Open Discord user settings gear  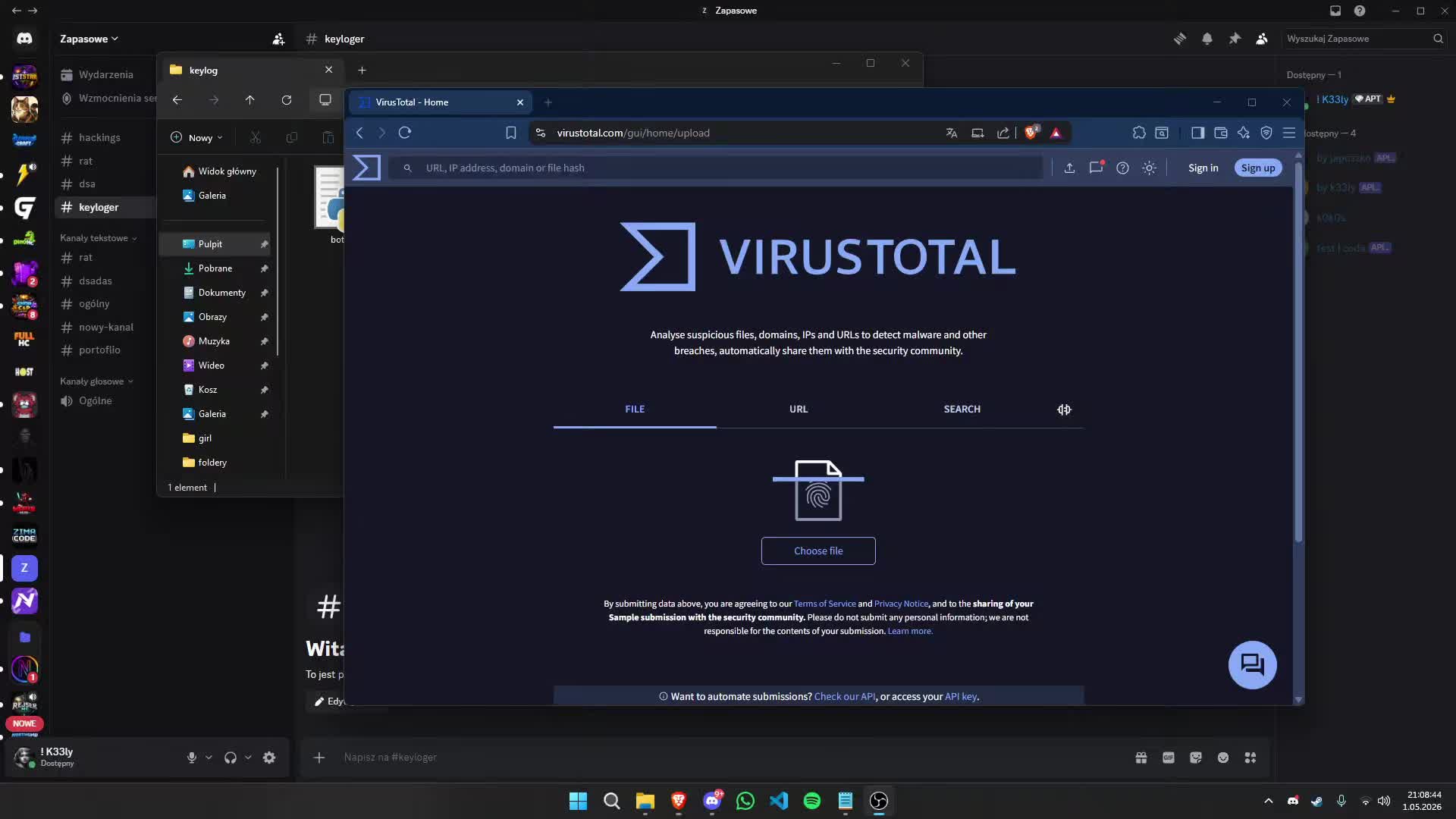pos(269,758)
